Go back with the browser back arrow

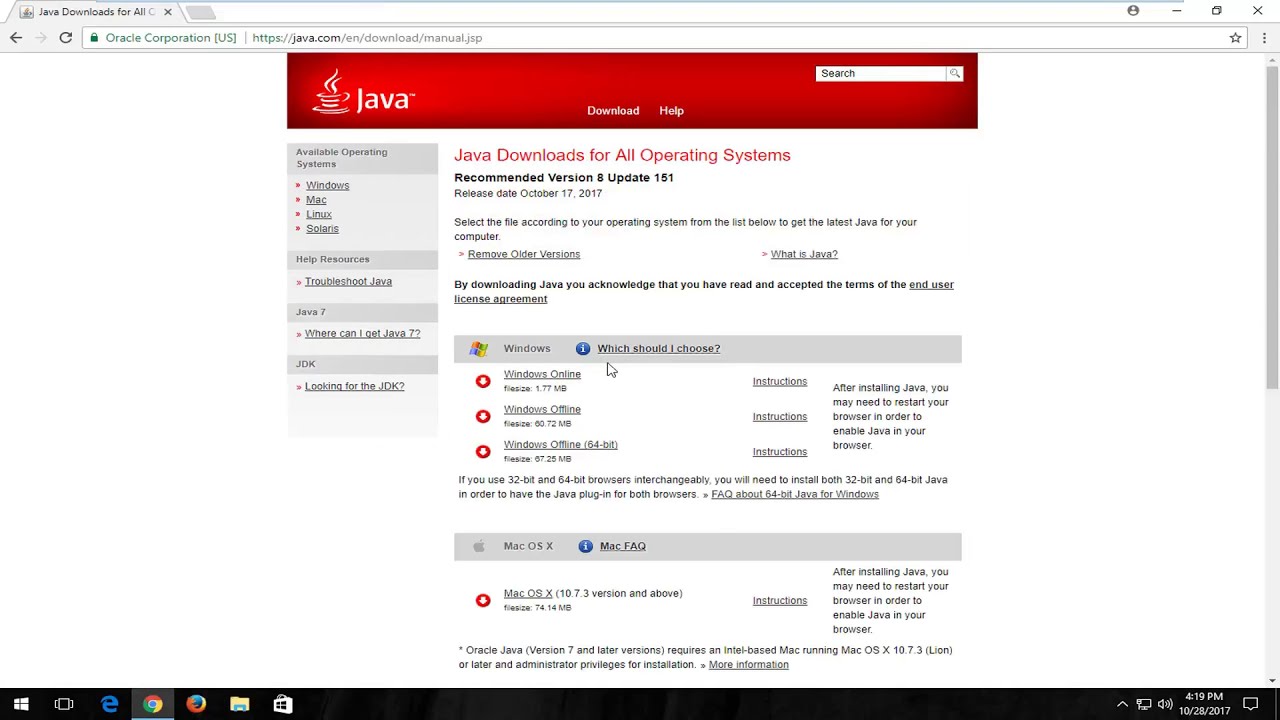coord(16,38)
